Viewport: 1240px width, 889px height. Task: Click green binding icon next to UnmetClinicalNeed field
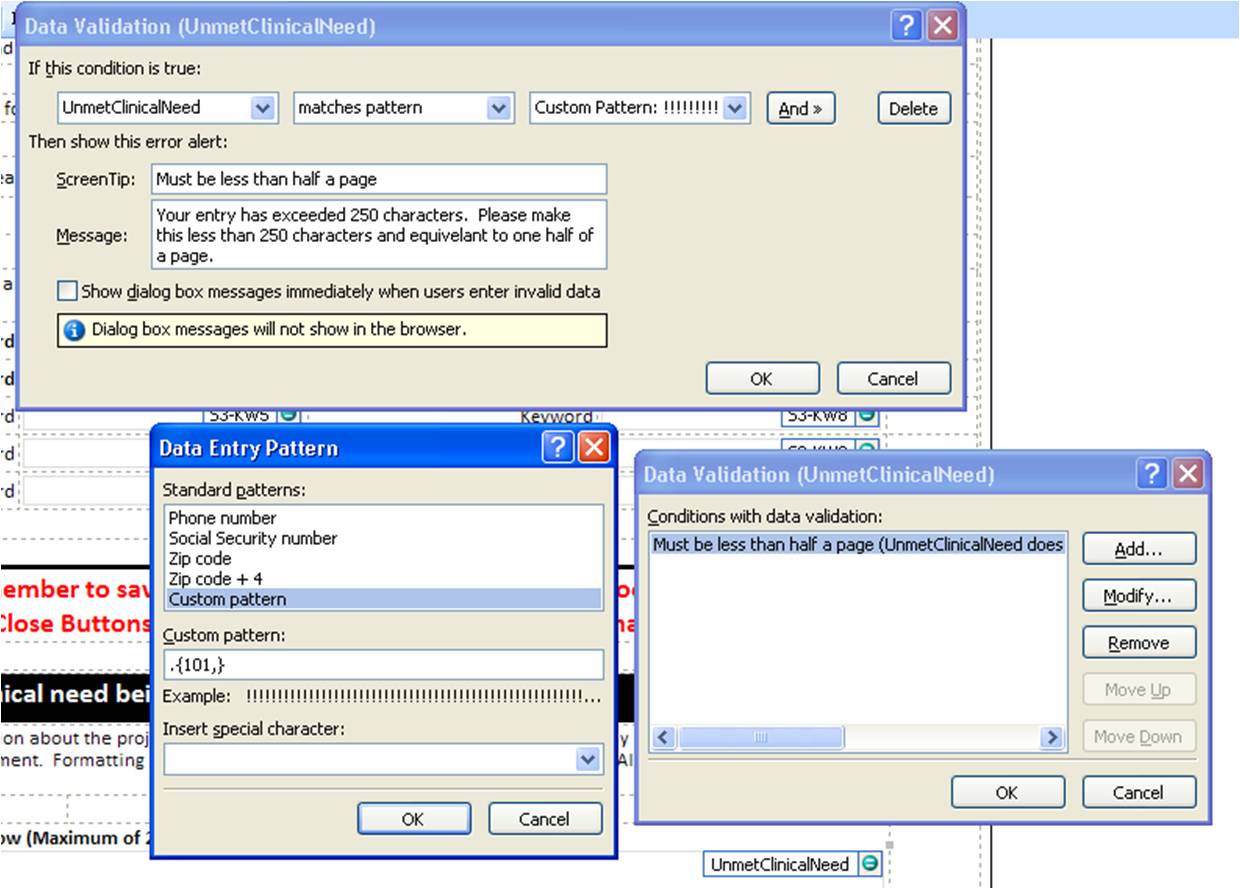[871, 864]
